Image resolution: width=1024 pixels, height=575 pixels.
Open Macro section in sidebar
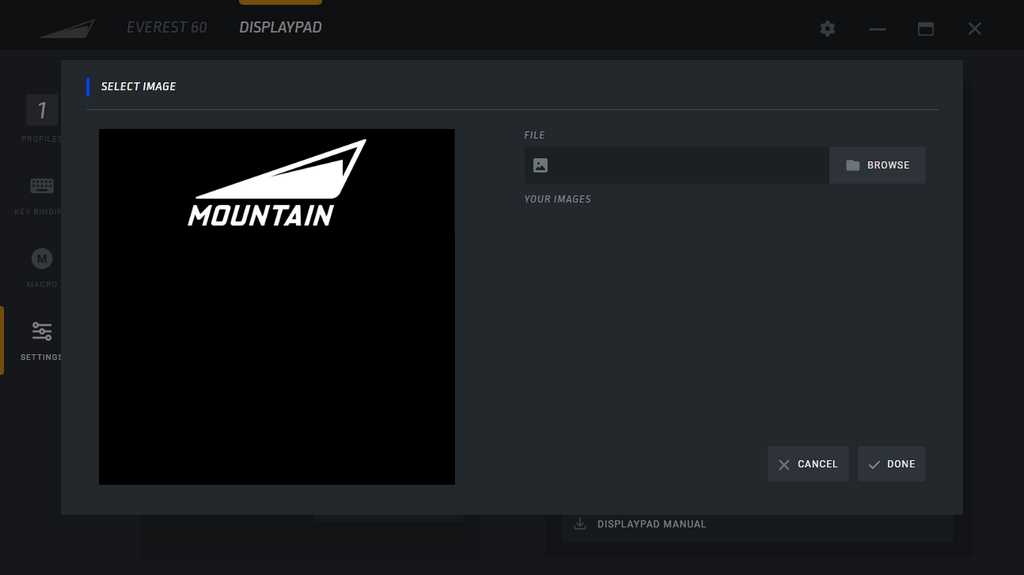(x=42, y=267)
